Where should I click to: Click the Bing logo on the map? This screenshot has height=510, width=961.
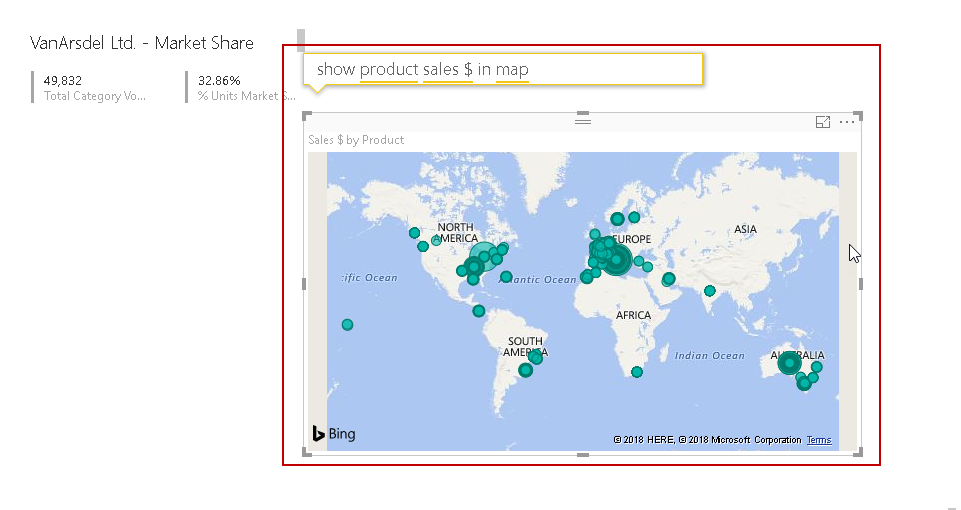tap(333, 434)
